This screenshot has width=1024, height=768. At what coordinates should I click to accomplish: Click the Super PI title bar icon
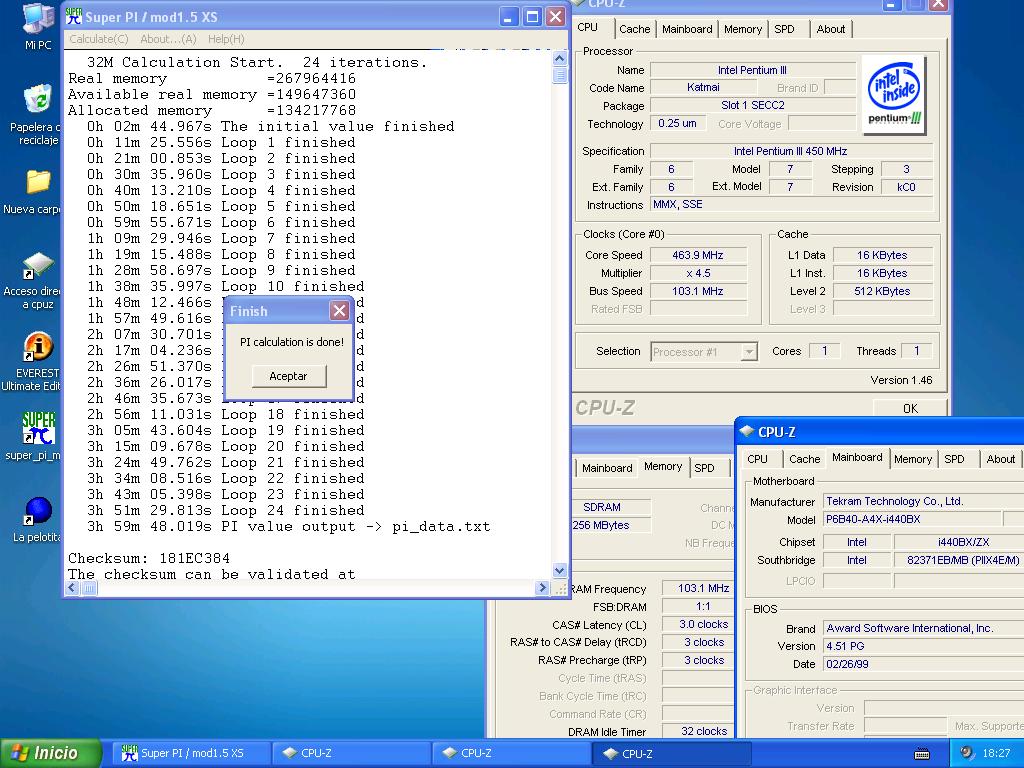tap(74, 17)
